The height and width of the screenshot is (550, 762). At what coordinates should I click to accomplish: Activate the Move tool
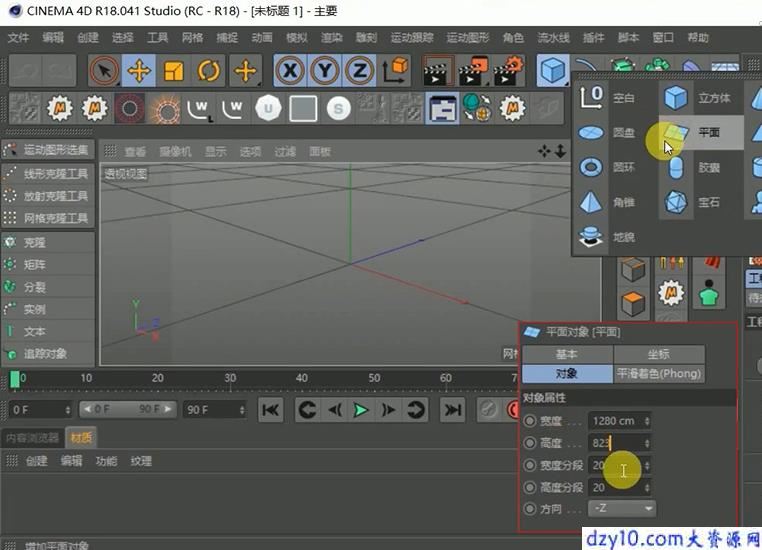(x=139, y=71)
